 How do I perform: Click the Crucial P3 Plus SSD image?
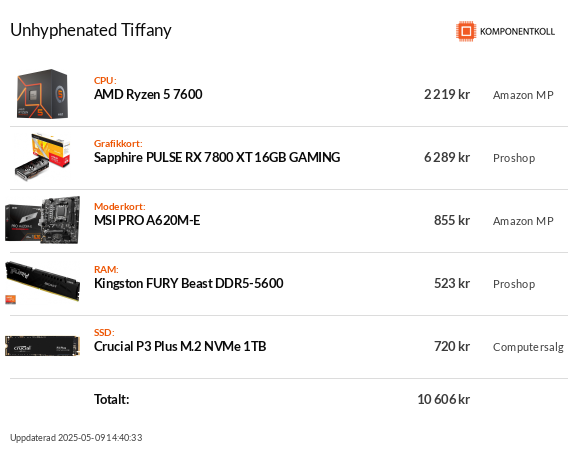click(x=42, y=346)
